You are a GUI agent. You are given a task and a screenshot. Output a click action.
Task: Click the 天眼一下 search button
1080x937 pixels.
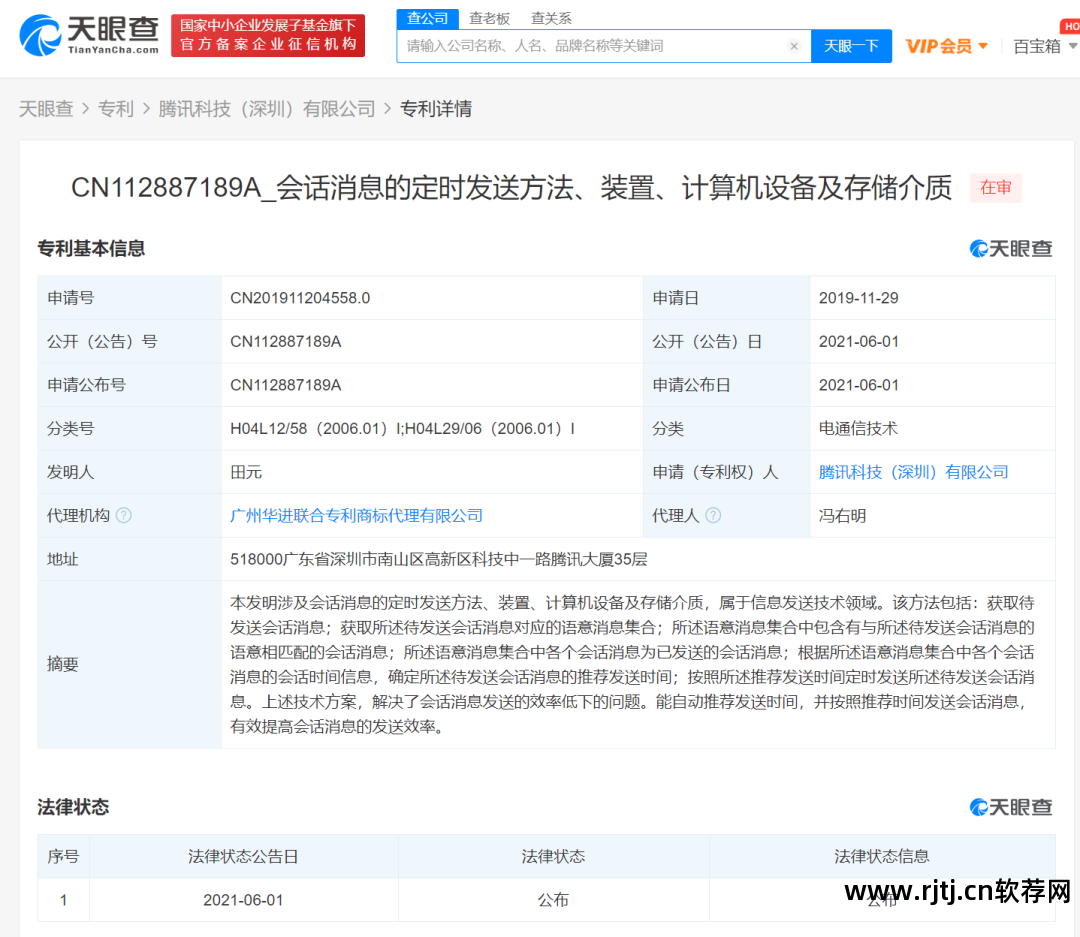[851, 46]
